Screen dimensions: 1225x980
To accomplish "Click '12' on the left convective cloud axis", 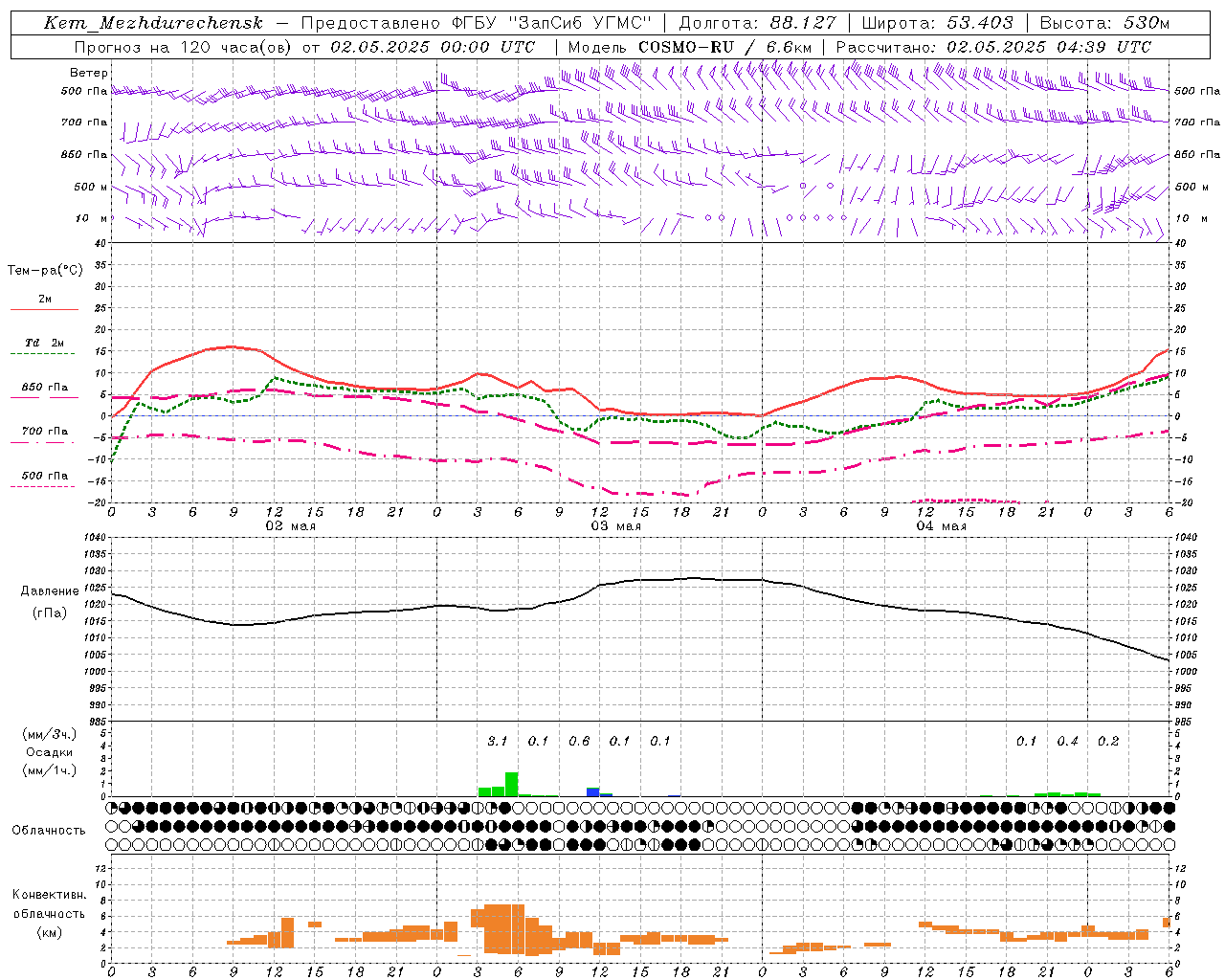I will pyautogui.click(x=101, y=868).
